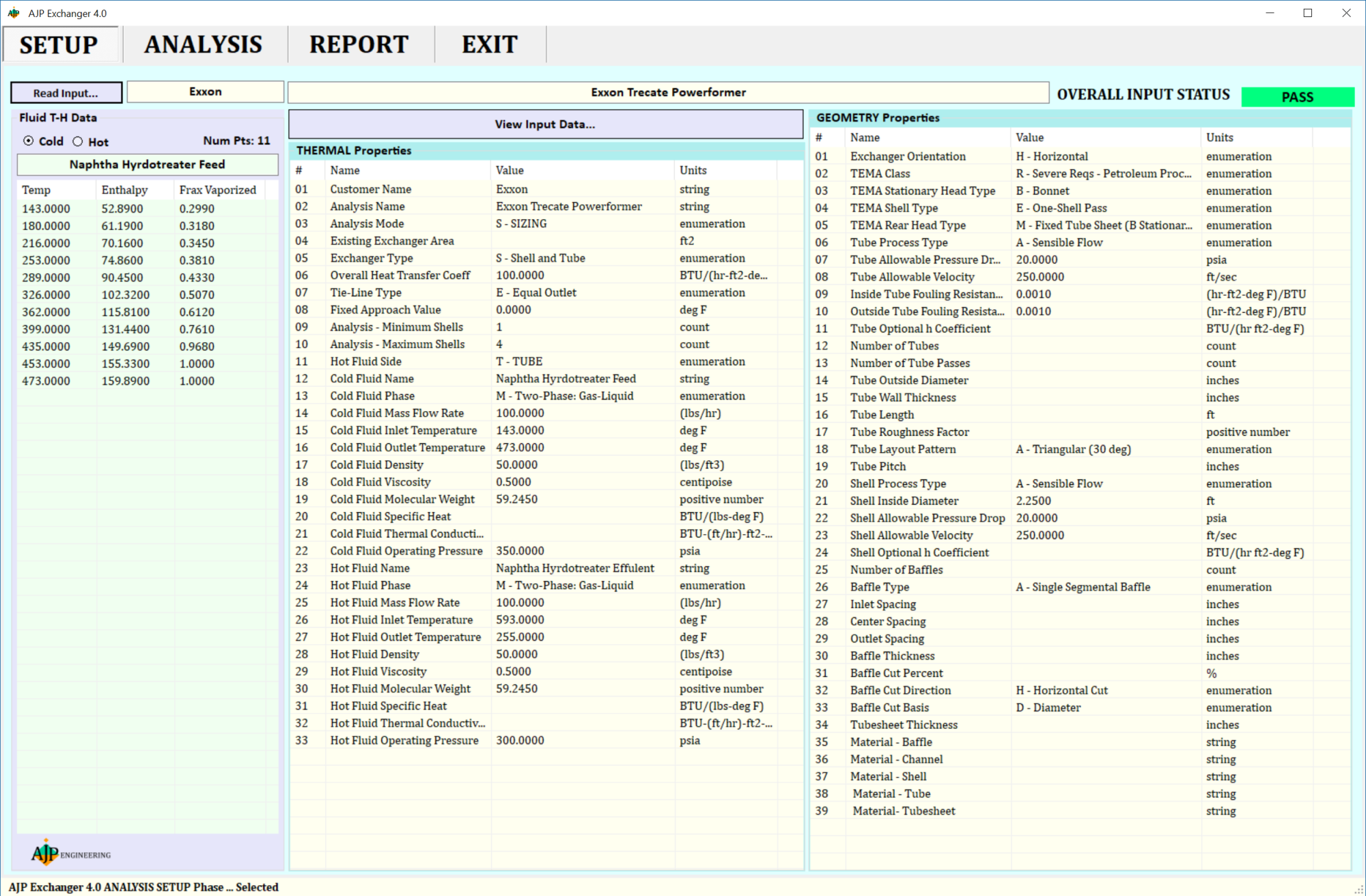Click the Num Pts: 11 label
The width and height of the screenshot is (1366, 896).
236,141
